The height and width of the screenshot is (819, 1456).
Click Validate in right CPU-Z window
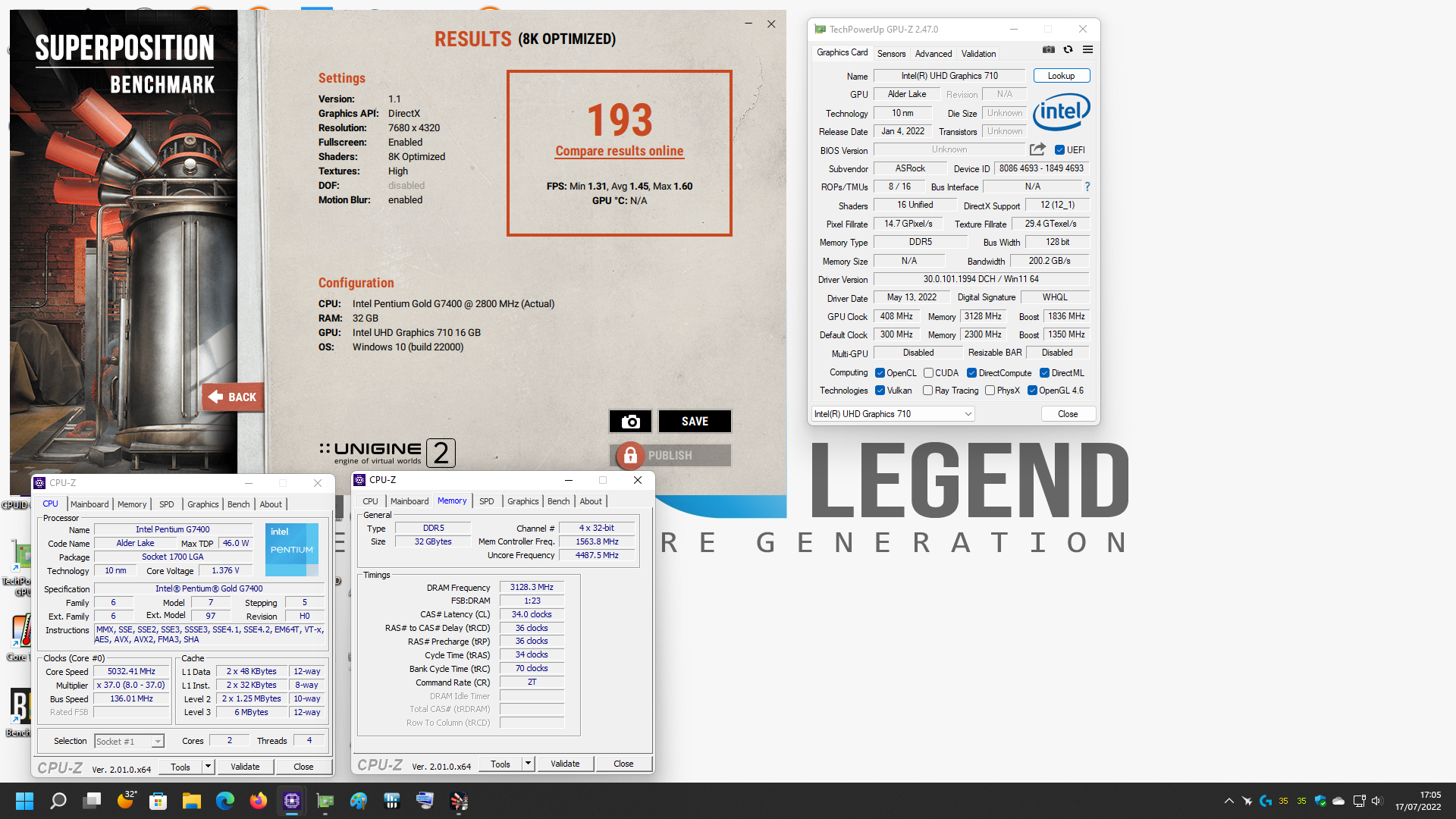pos(565,764)
